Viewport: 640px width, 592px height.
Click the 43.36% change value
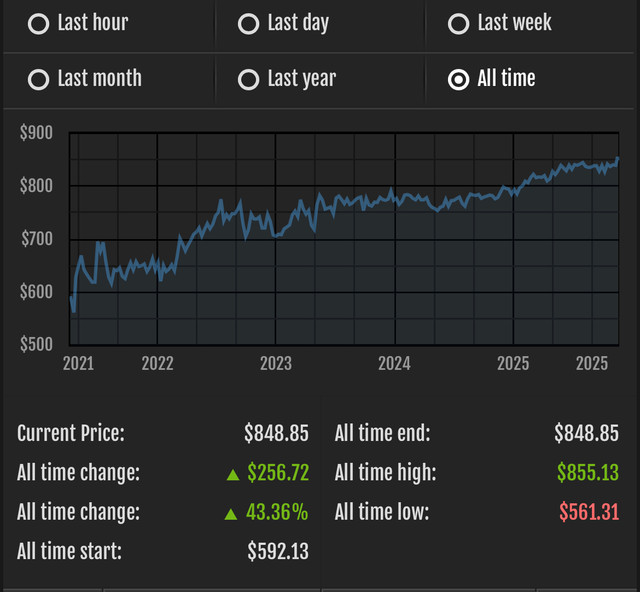click(277, 512)
